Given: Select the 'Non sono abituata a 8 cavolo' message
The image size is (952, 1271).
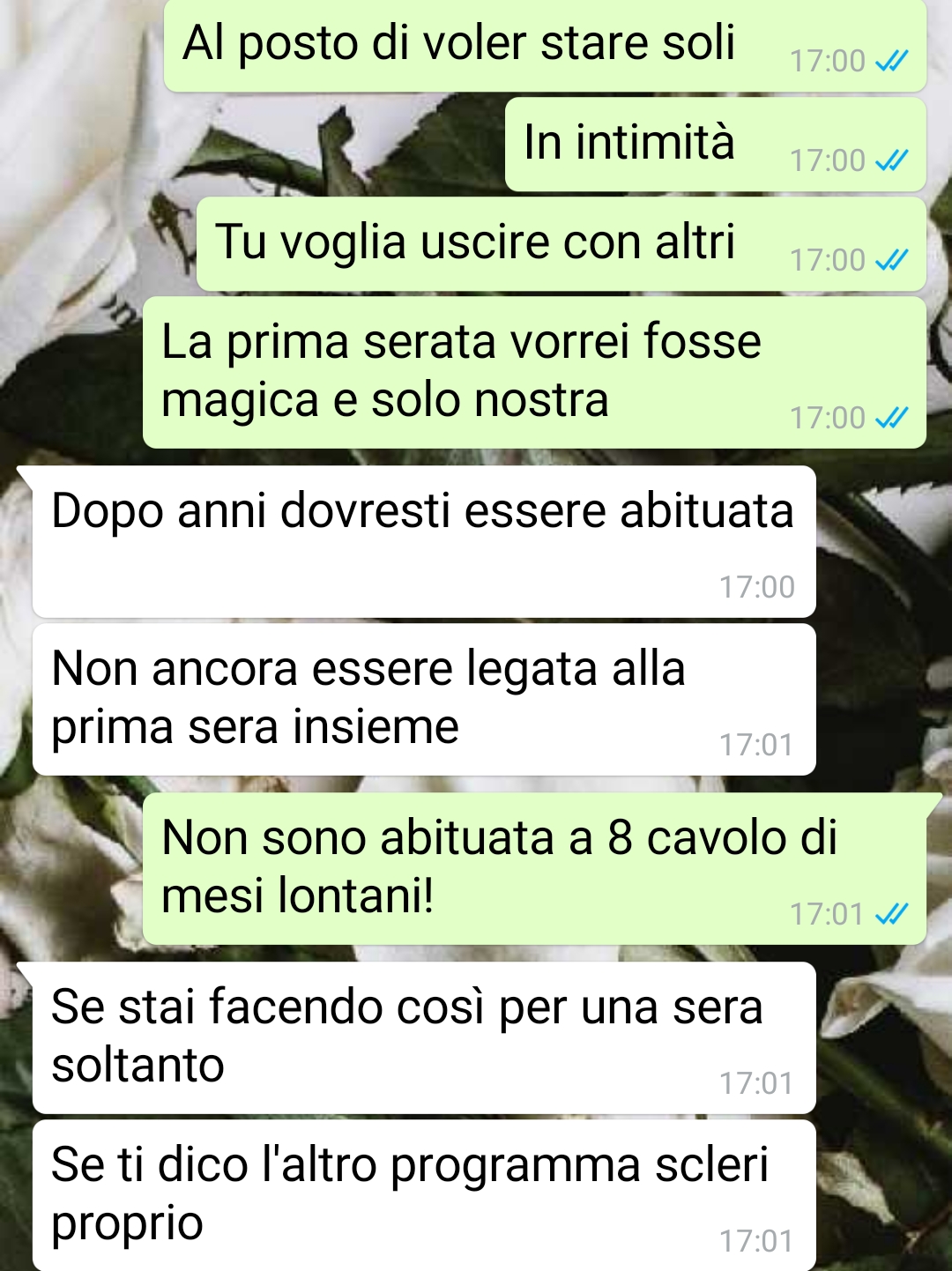Looking at the screenshot, I should [x=534, y=869].
